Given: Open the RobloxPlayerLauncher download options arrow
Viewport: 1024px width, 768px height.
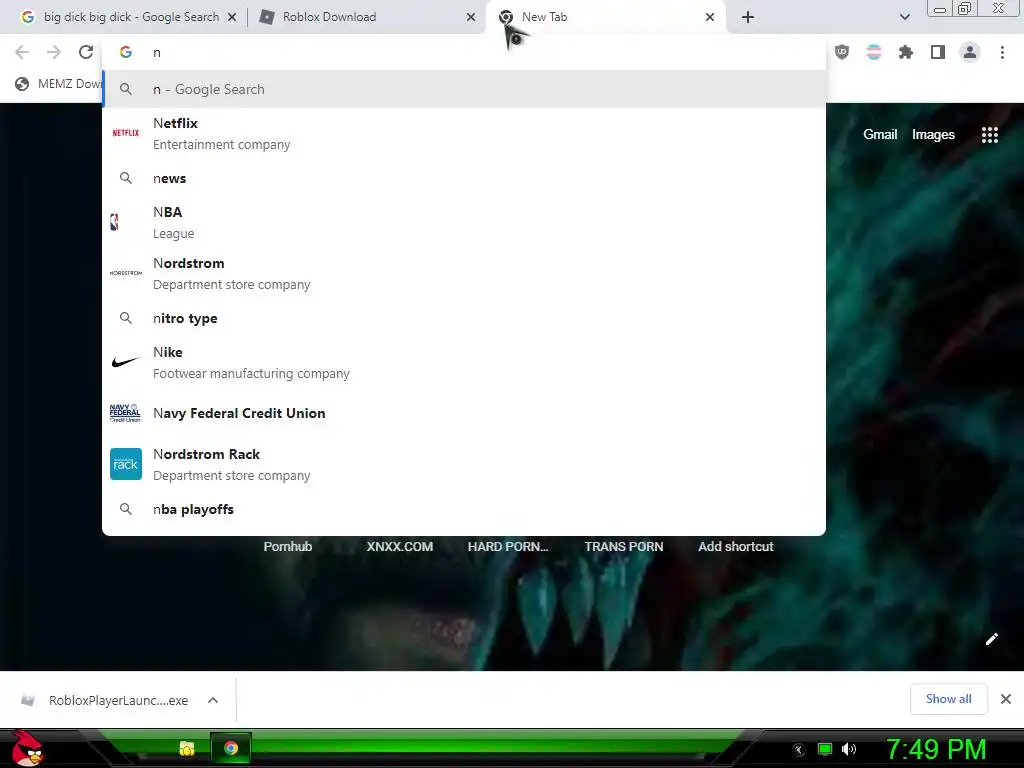Looking at the screenshot, I should [x=213, y=700].
